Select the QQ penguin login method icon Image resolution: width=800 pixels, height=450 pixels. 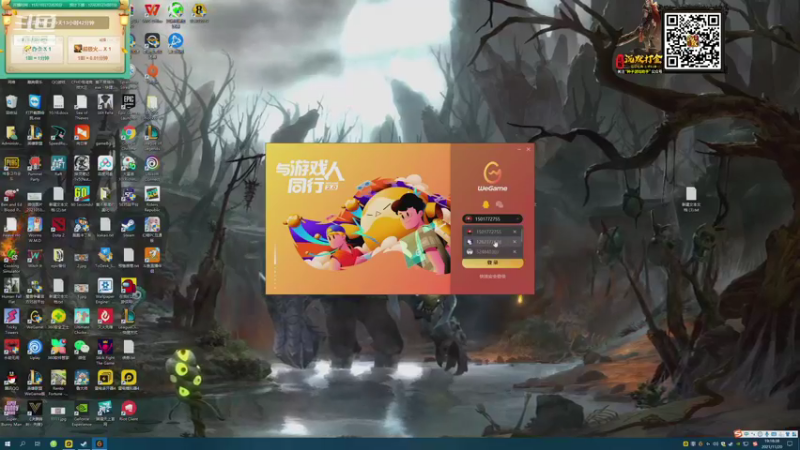pos(485,205)
